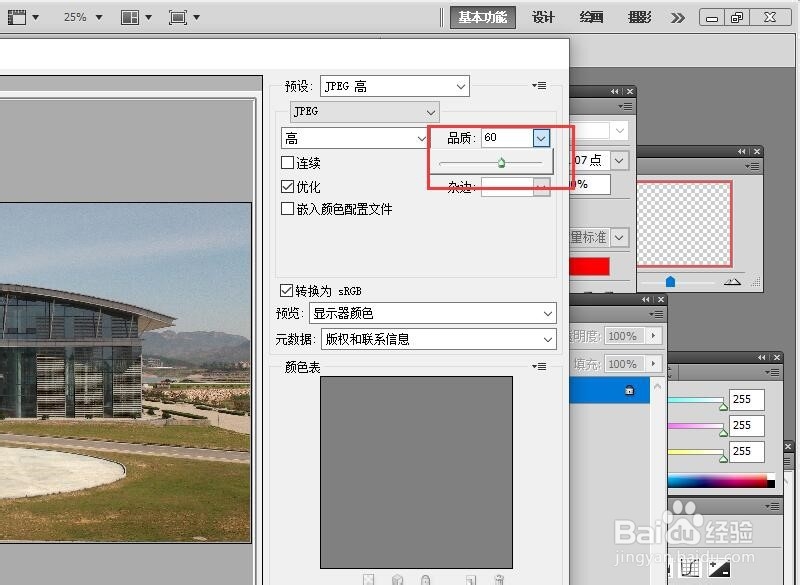Switch to the 摄影 workspace
The height and width of the screenshot is (585, 800).
point(638,17)
